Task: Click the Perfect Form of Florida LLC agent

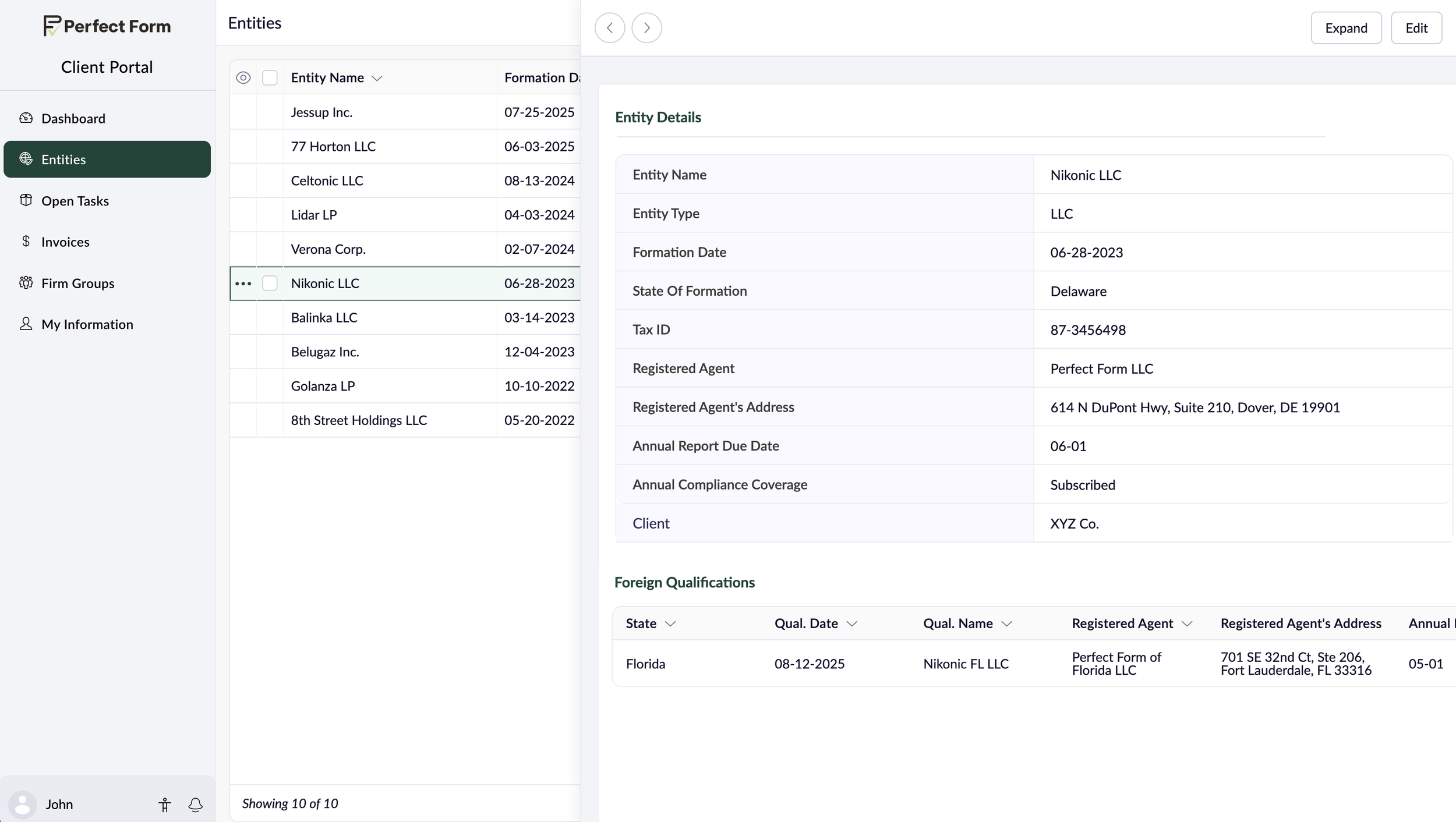Action: (1116, 664)
